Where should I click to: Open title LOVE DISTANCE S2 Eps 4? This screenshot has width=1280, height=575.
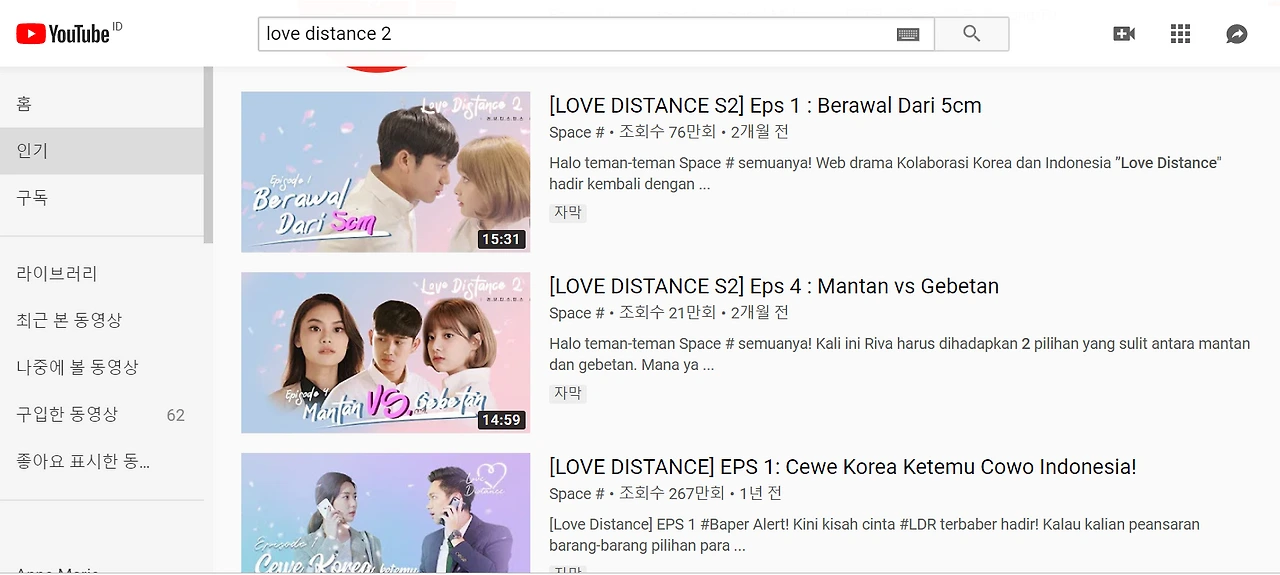pos(774,286)
